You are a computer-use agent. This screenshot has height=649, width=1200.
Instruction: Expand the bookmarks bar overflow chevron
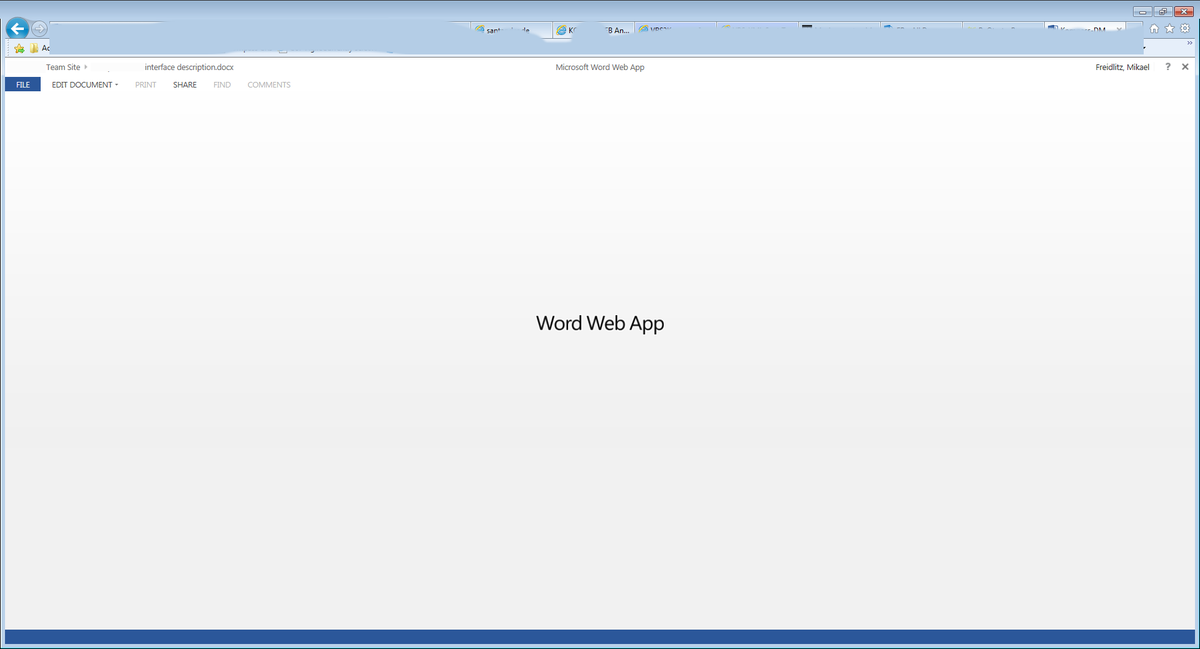[x=1189, y=44]
